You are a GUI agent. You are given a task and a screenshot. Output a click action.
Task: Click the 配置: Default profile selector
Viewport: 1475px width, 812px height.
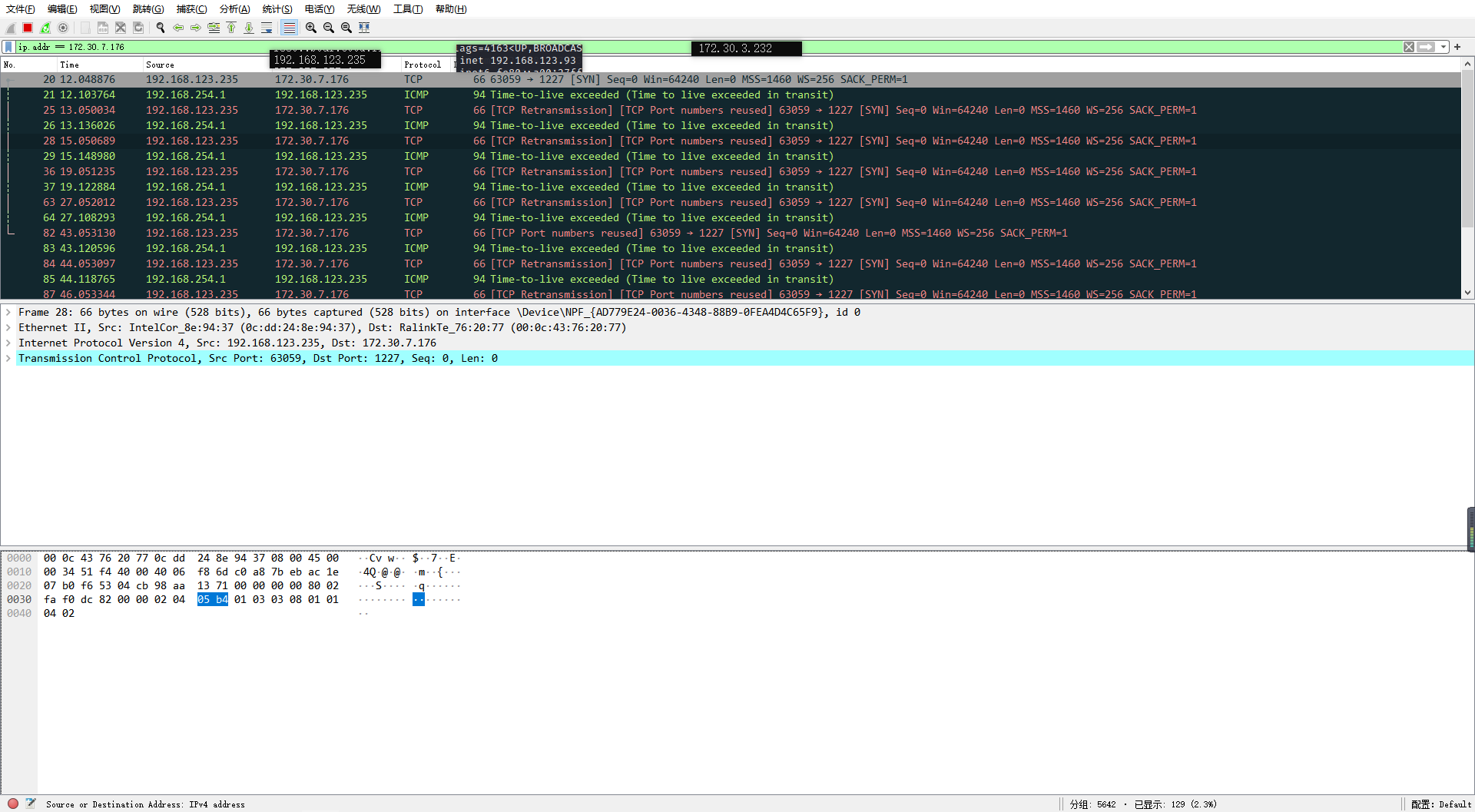(x=1440, y=804)
